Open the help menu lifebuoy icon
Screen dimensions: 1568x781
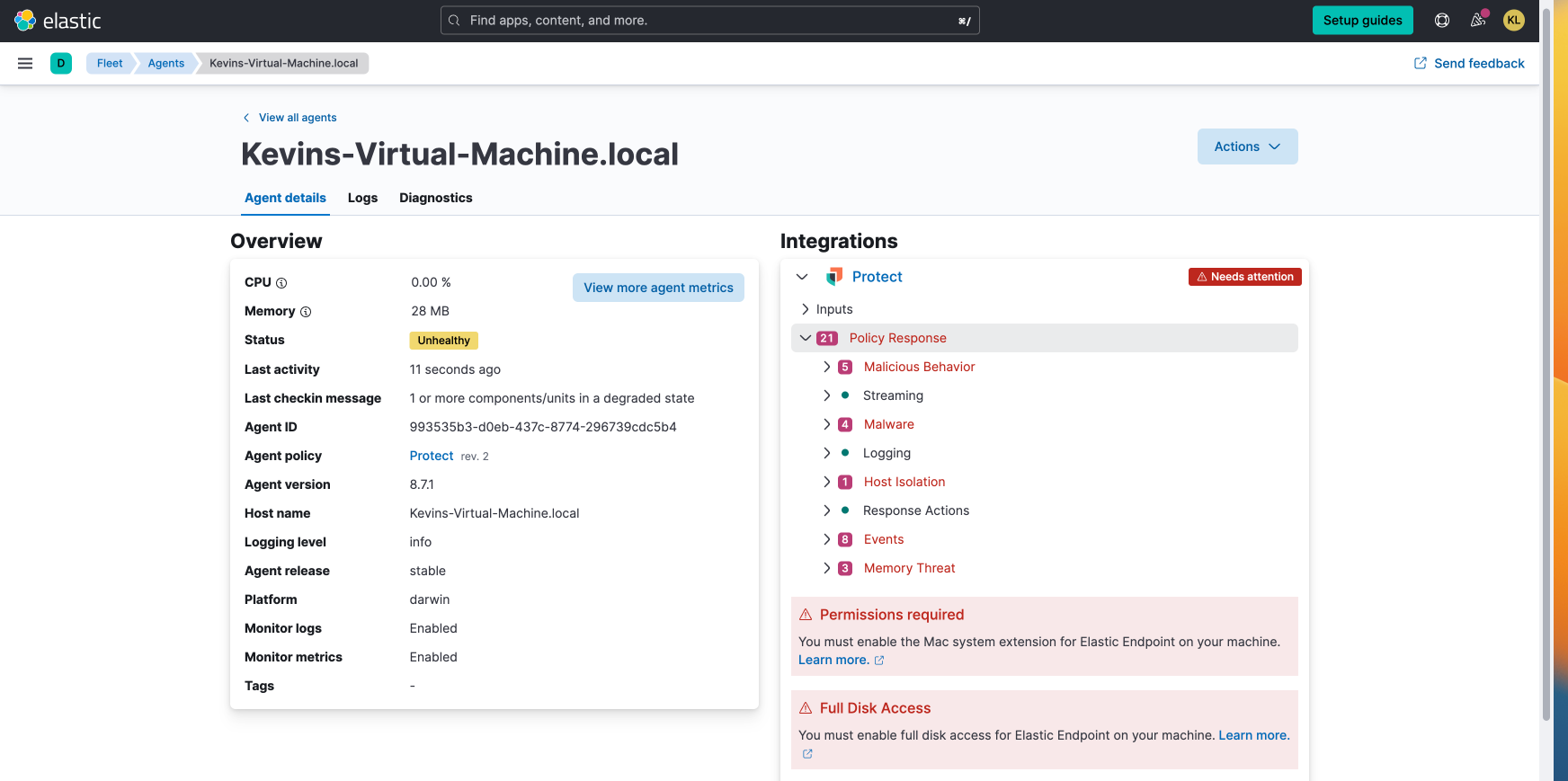(x=1442, y=21)
